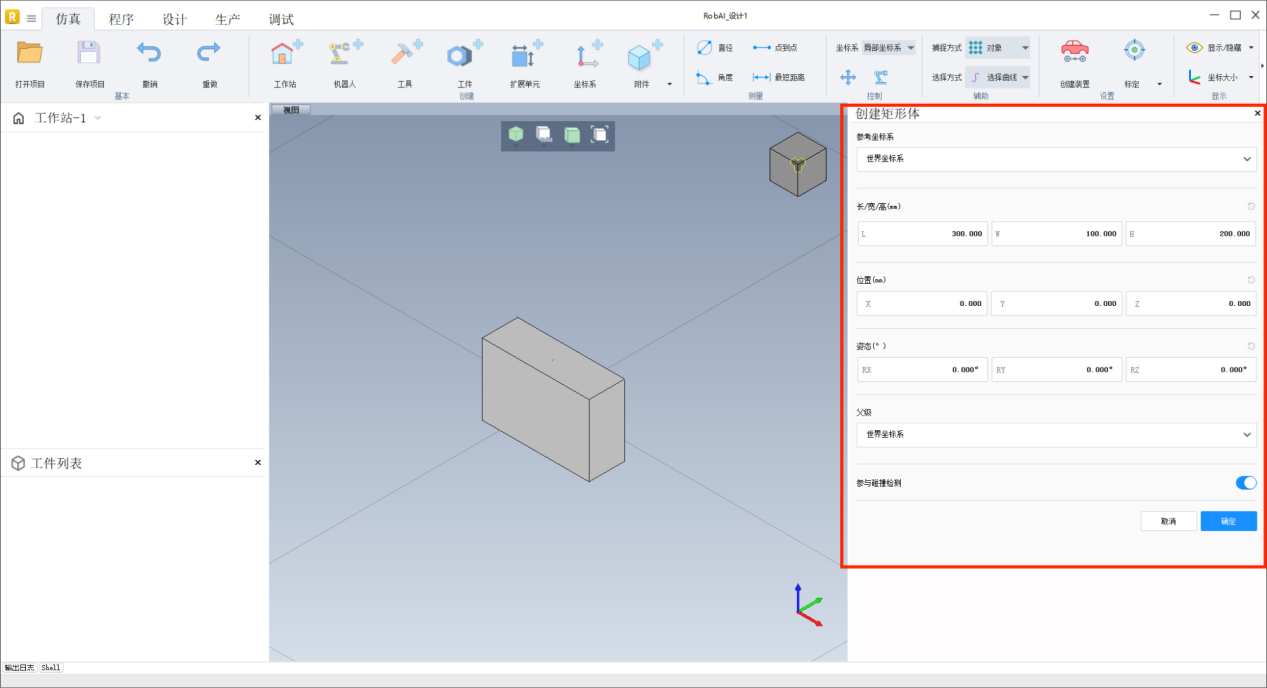Click the 坐标系 create coordinate icon
Image resolution: width=1267 pixels, height=688 pixels.
(x=586, y=56)
